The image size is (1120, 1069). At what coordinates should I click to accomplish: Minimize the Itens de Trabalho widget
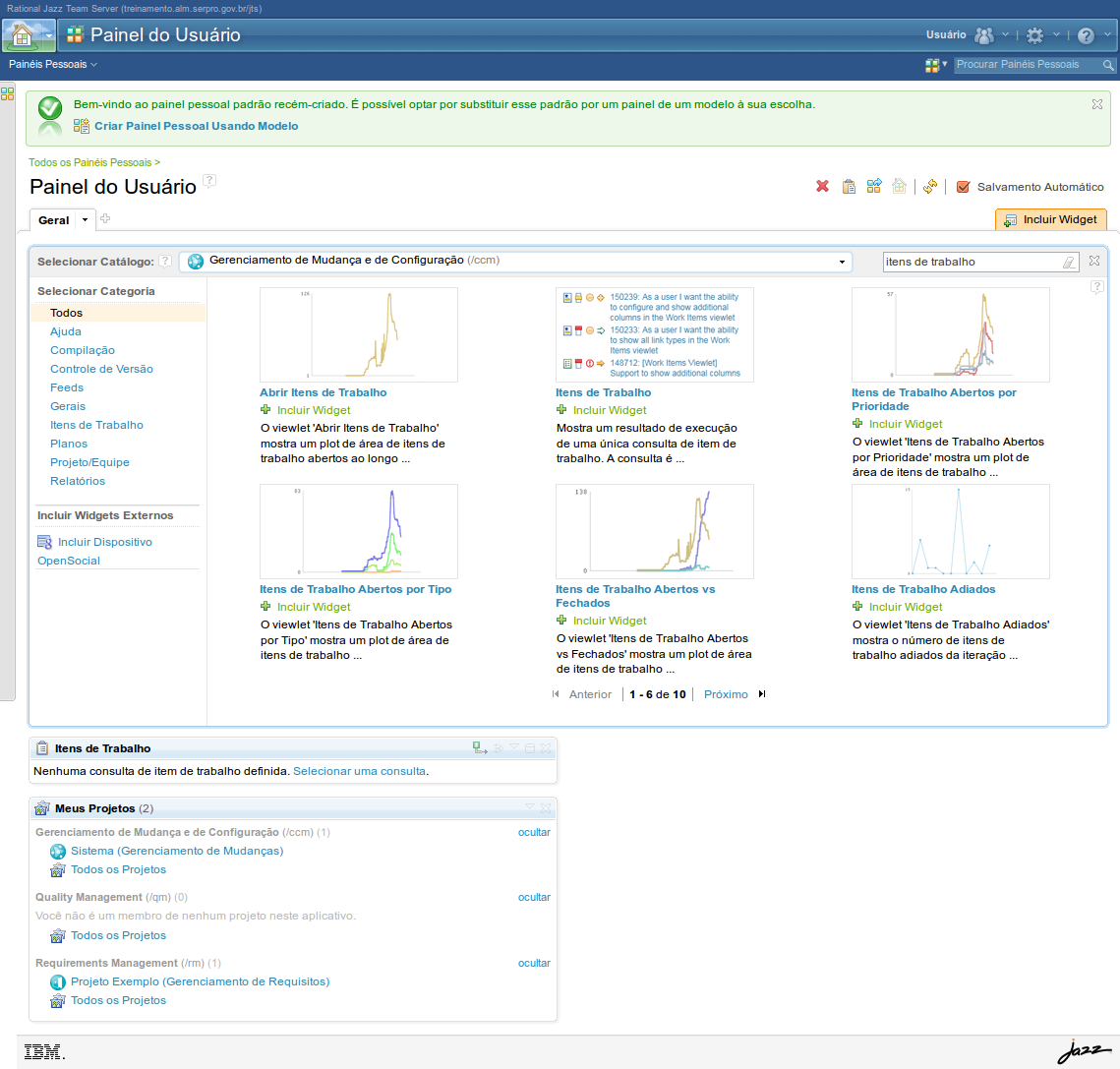pos(530,748)
